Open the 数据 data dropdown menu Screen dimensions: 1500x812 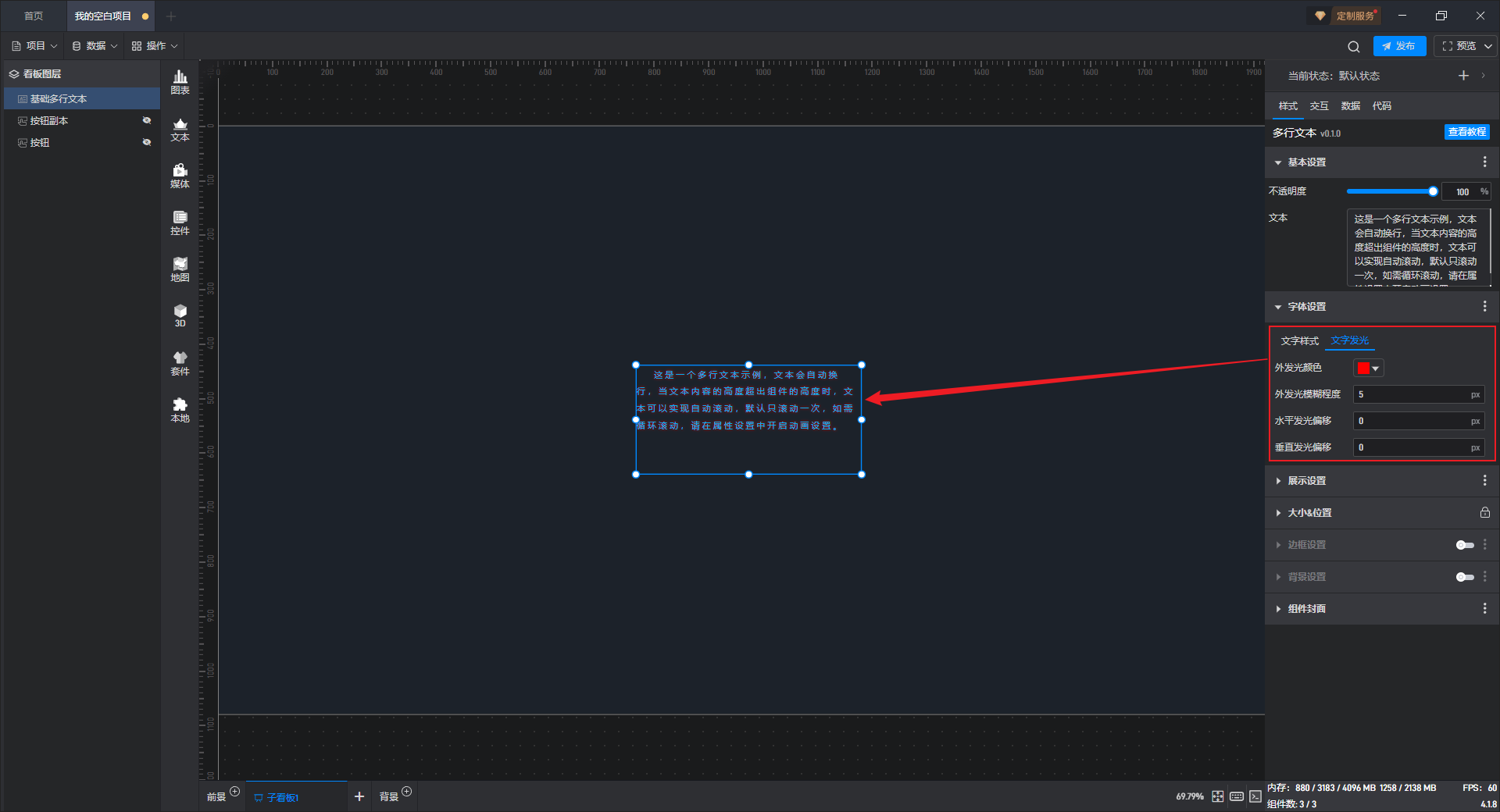[95, 46]
